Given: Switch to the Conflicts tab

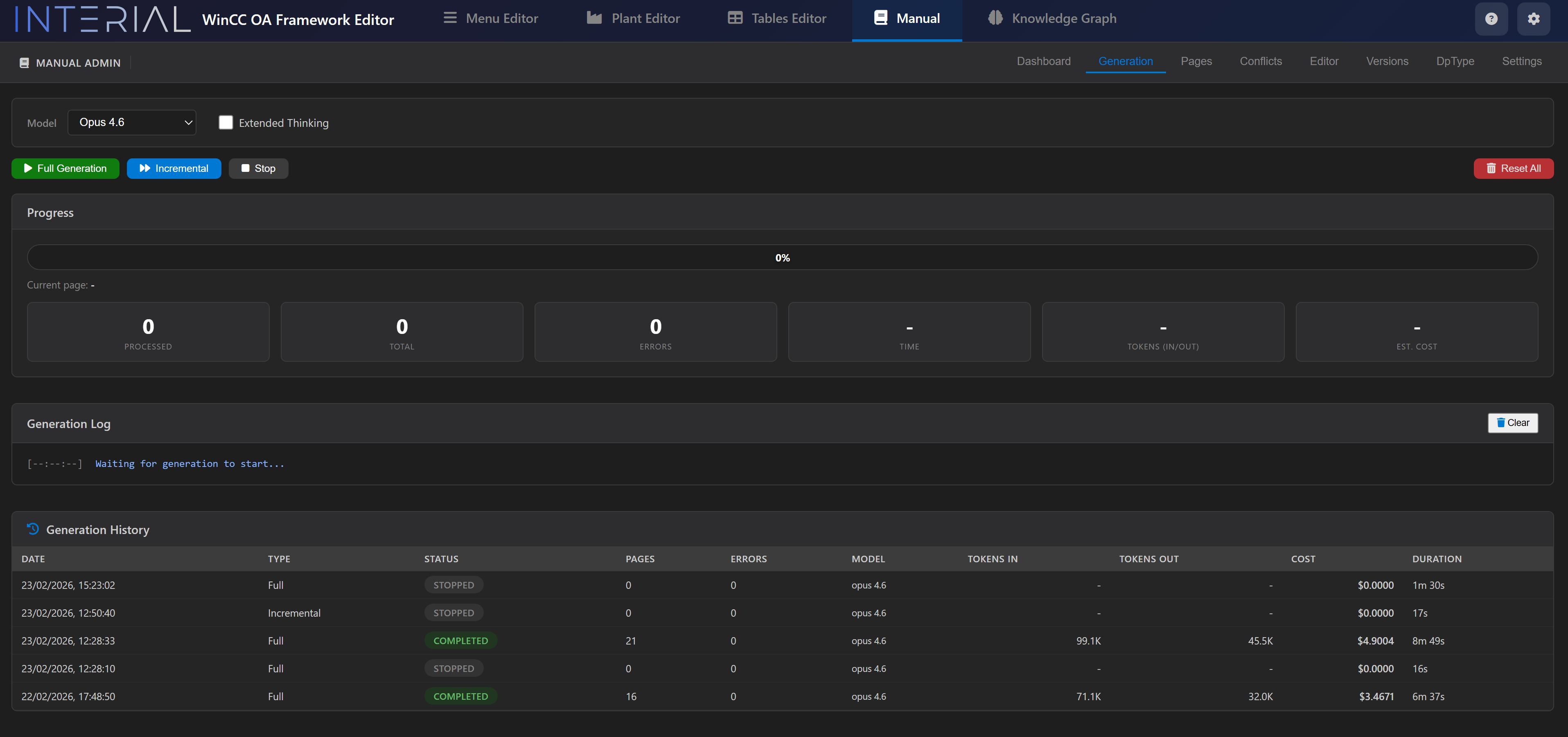Looking at the screenshot, I should (1261, 61).
